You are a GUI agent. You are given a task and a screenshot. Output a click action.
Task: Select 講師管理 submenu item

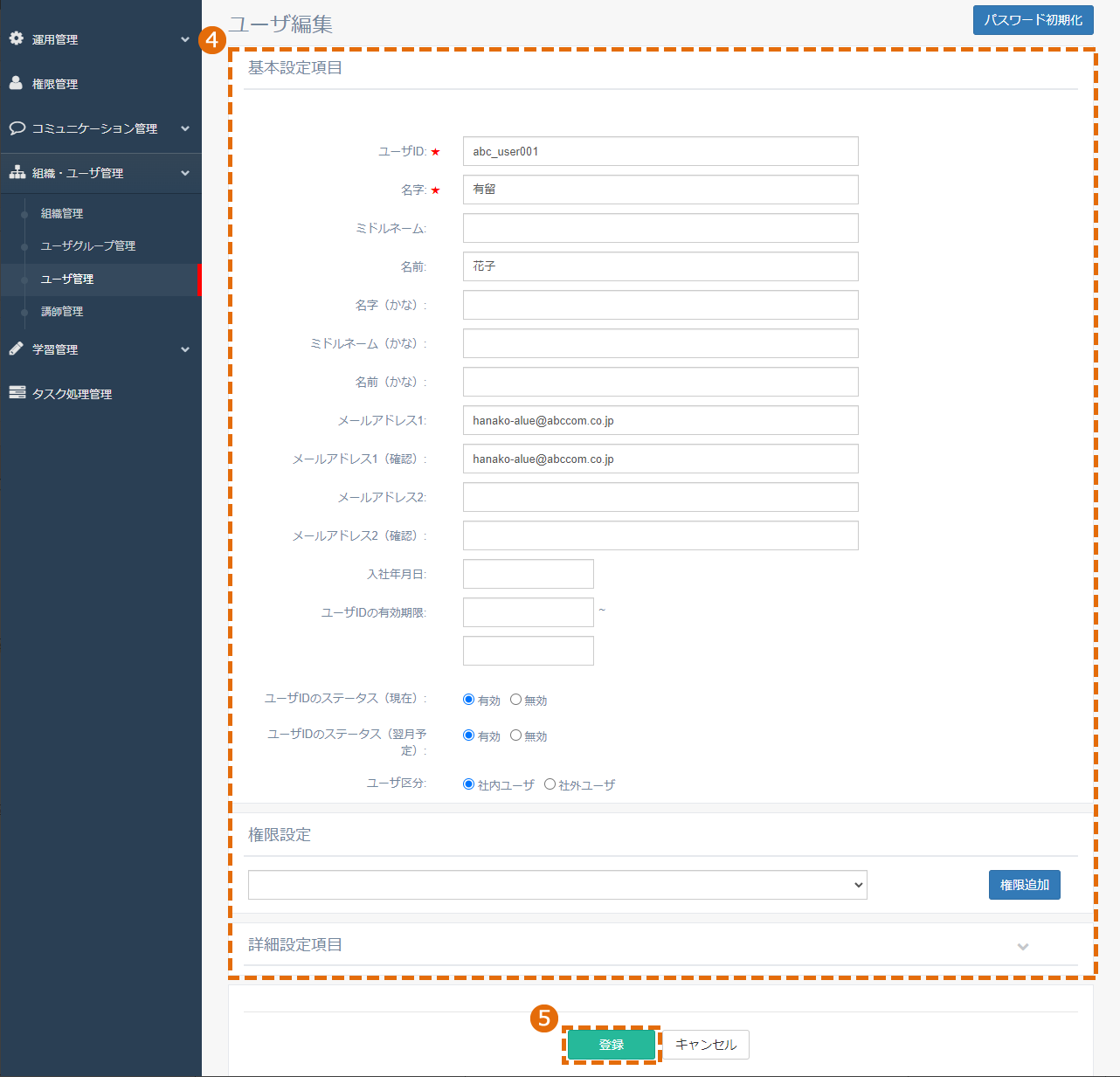62,311
